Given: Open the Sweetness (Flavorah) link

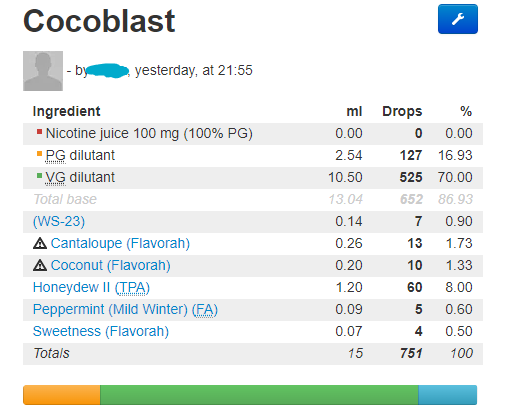Looking at the screenshot, I should [x=101, y=331].
